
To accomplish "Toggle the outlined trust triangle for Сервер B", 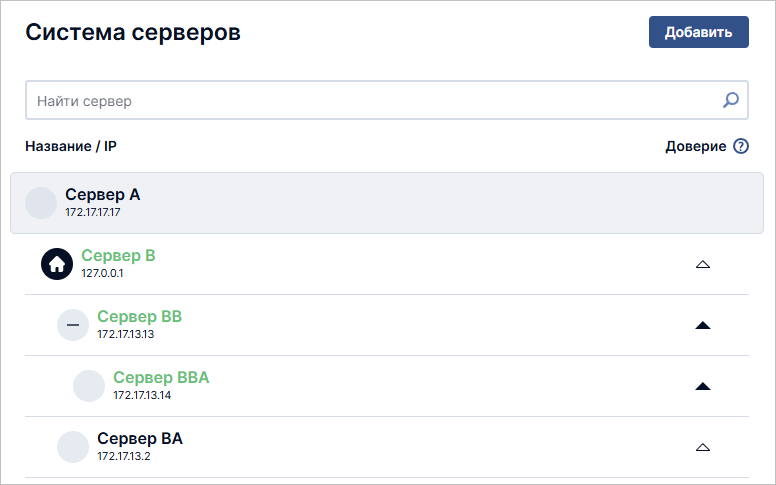I will (x=703, y=264).
